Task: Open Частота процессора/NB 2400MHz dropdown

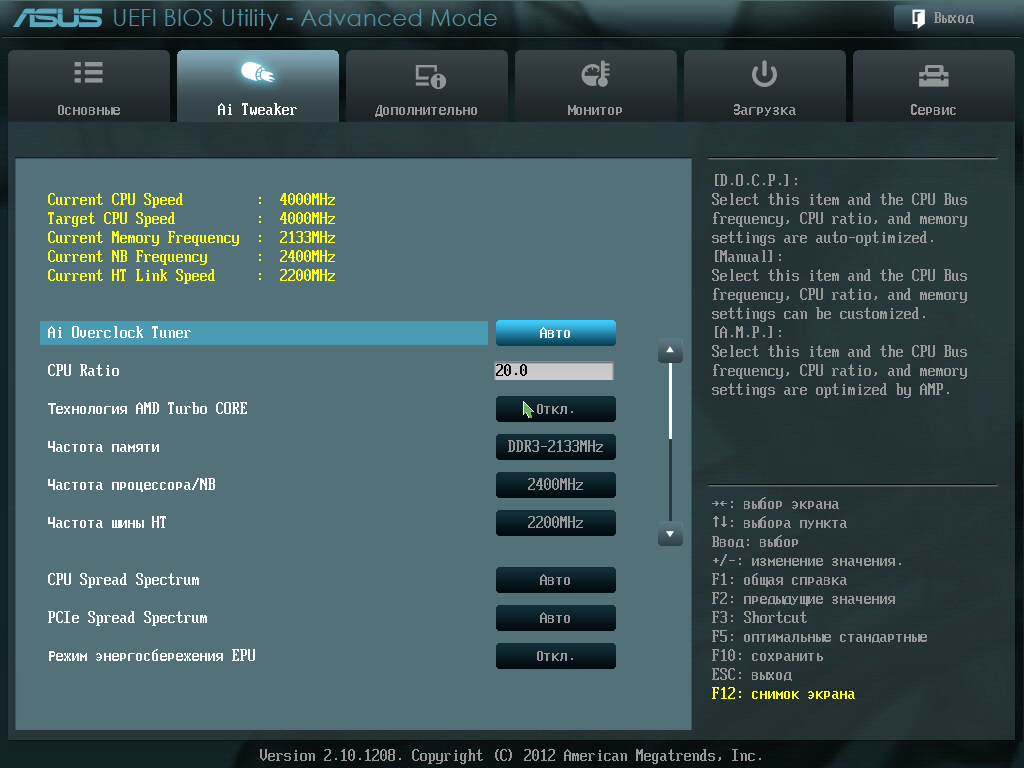Action: (x=556, y=485)
